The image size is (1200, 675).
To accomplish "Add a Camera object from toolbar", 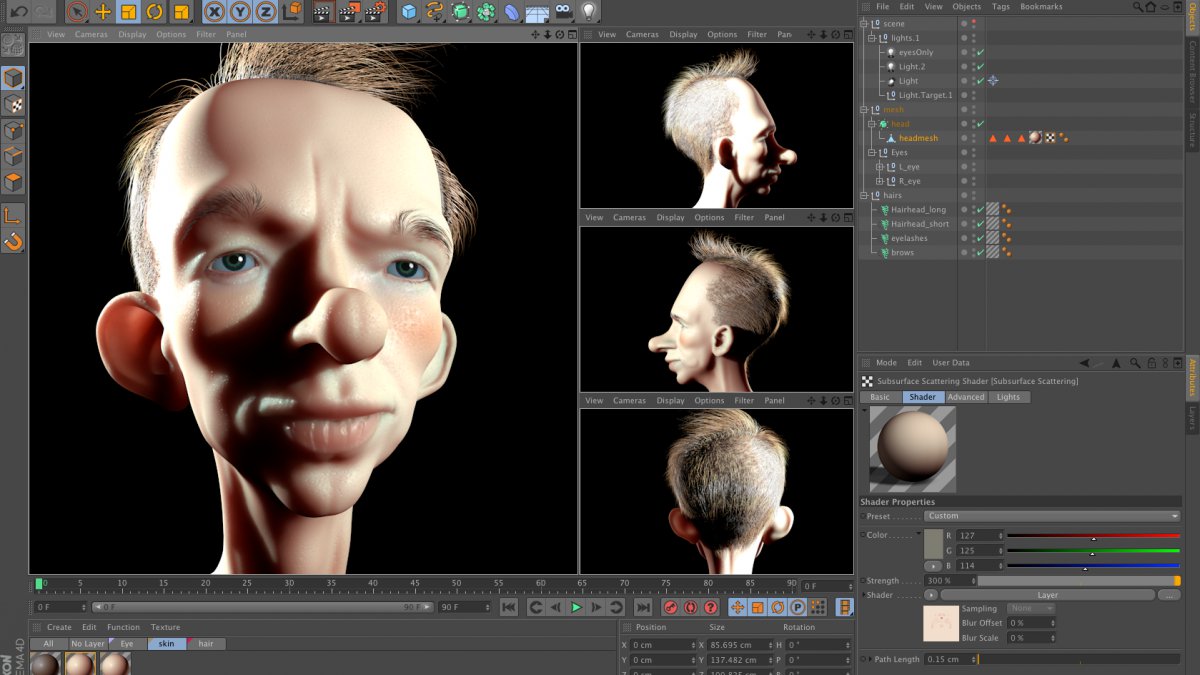I will [563, 12].
